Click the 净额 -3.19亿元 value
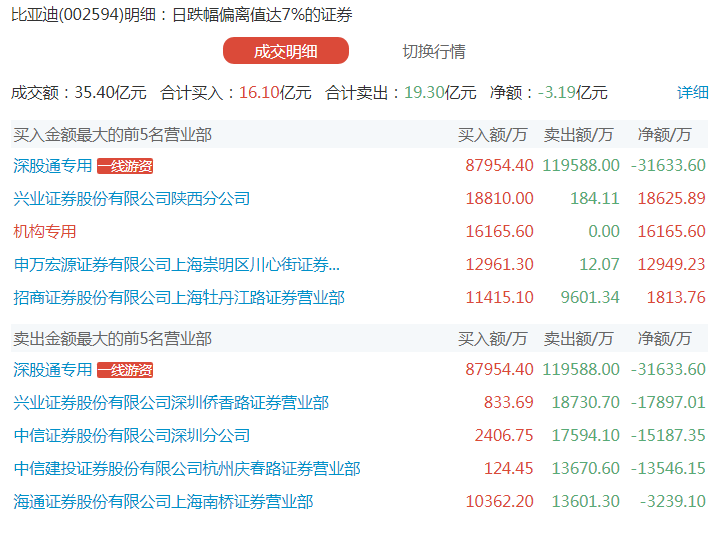This screenshot has height=536, width=719. (549, 93)
